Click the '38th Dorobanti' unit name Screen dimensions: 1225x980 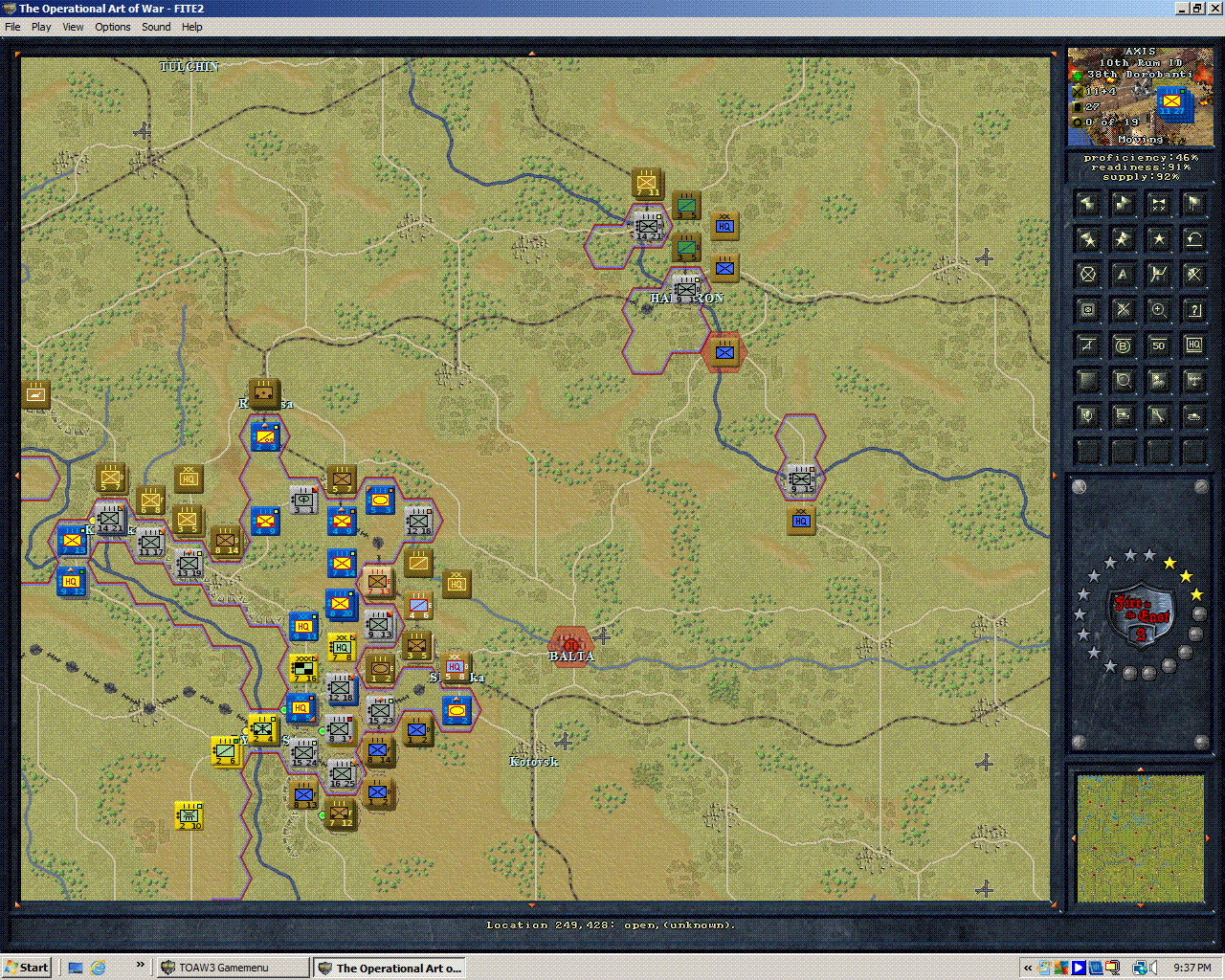click(1139, 75)
